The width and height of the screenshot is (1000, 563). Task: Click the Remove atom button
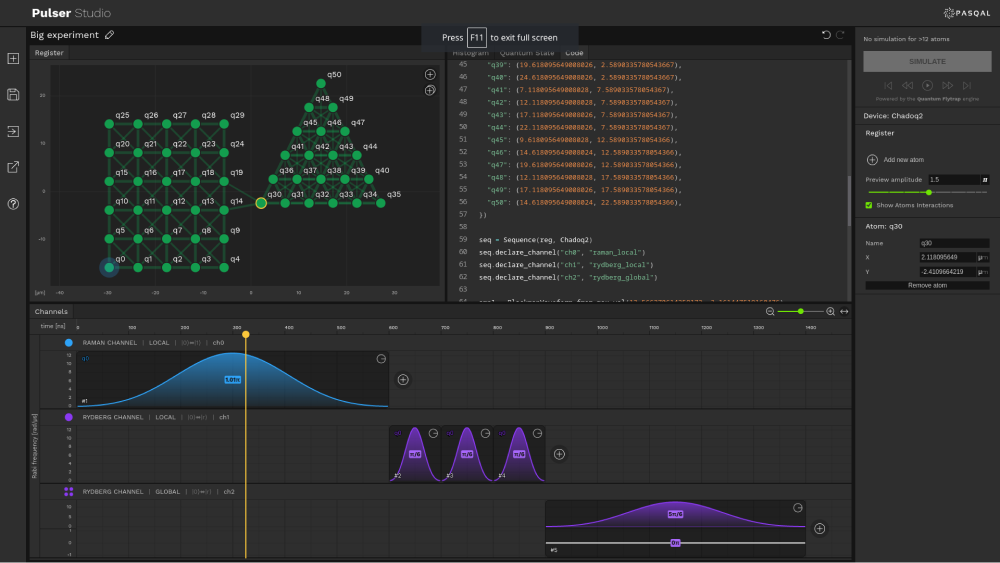[x=927, y=286]
